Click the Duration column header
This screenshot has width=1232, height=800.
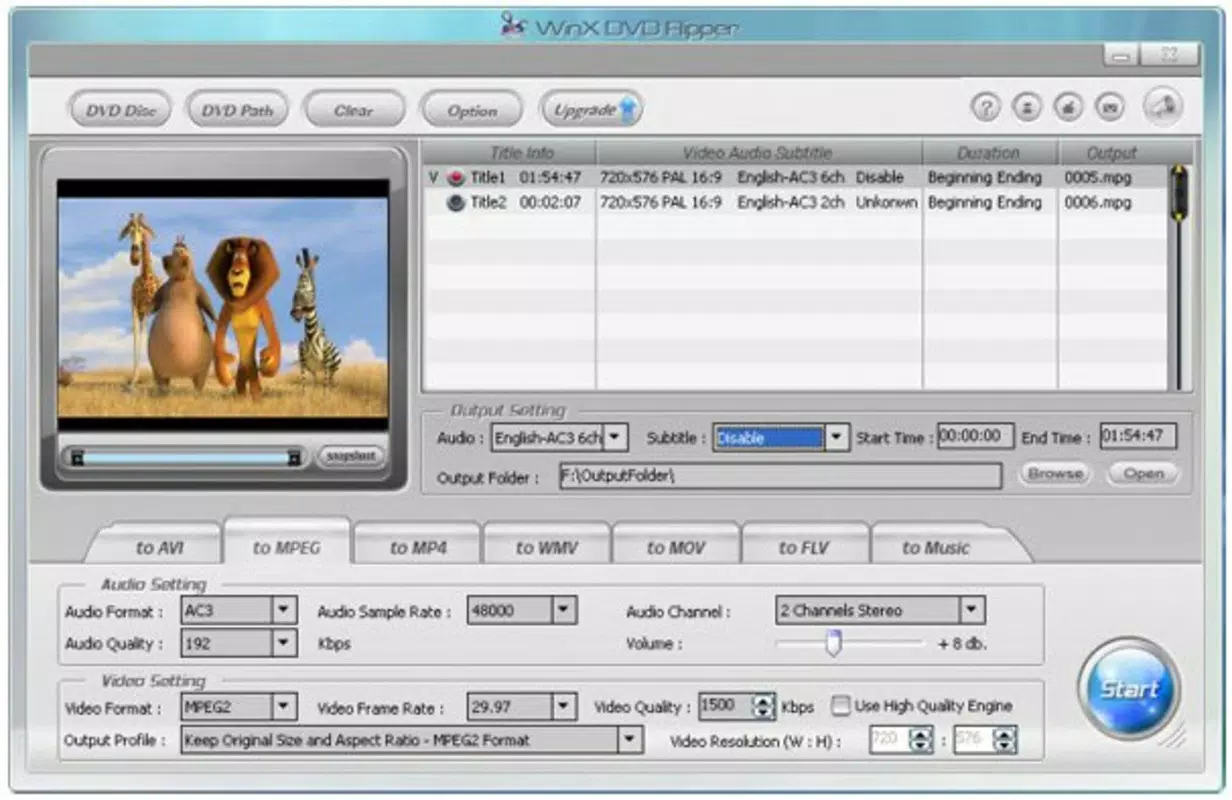(990, 153)
